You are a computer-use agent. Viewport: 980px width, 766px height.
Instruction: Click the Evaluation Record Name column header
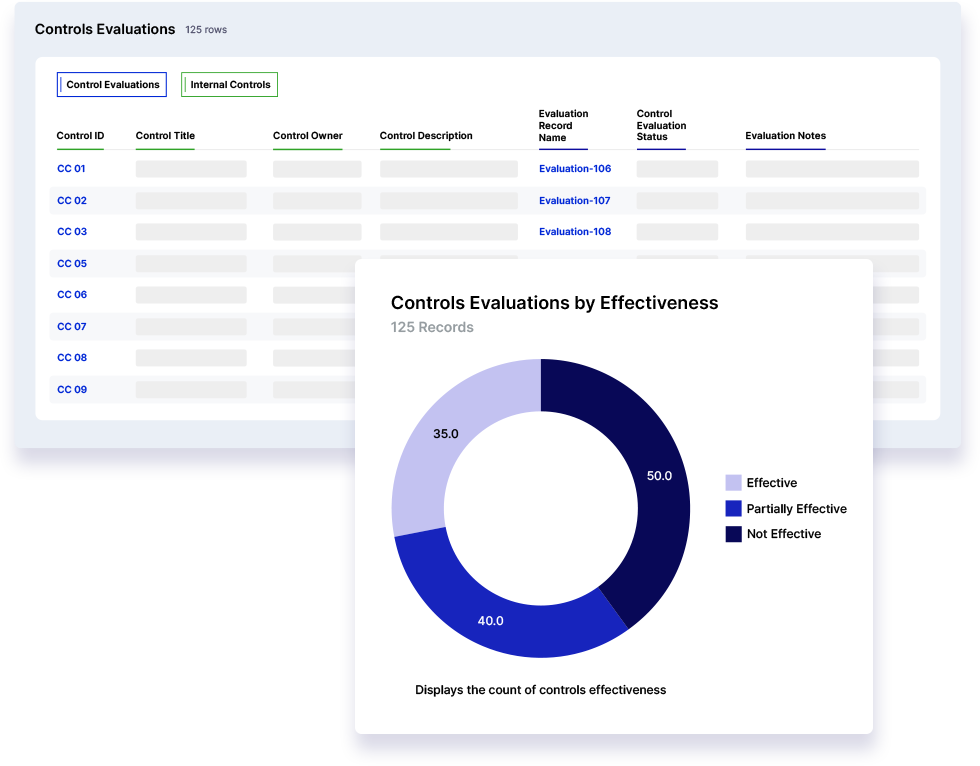click(x=563, y=126)
